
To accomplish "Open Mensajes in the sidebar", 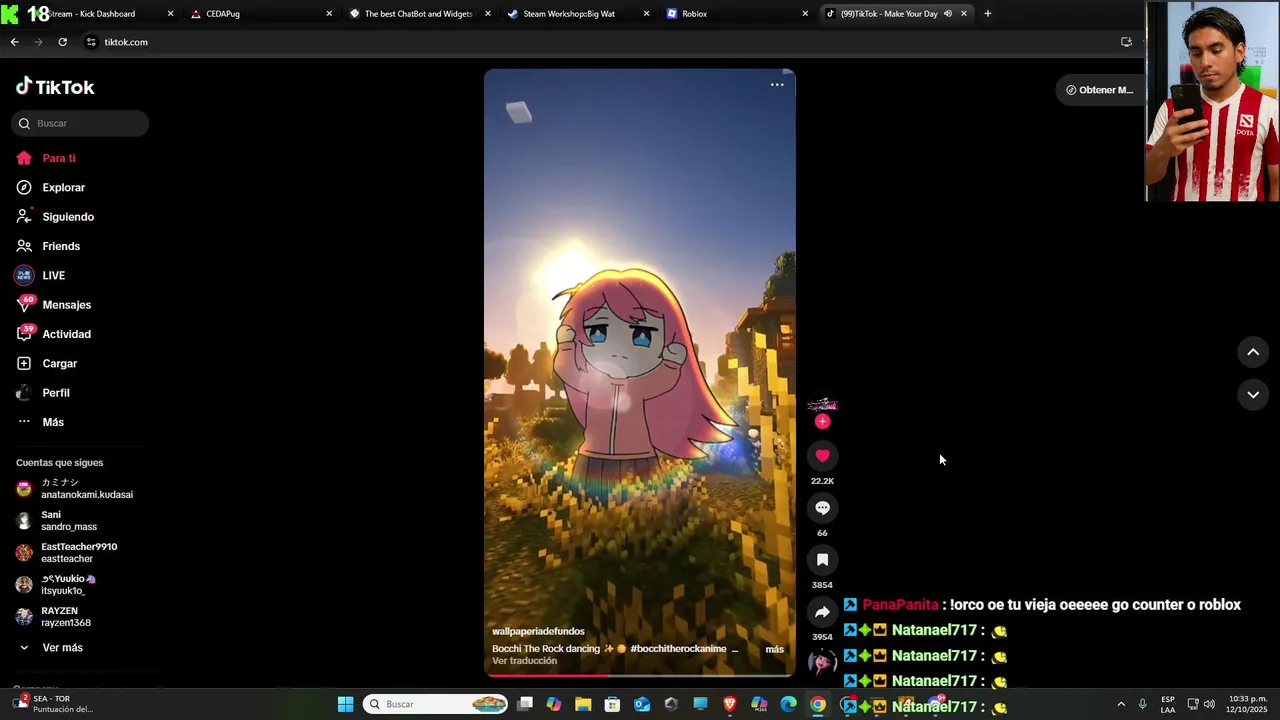I will (53, 305).
